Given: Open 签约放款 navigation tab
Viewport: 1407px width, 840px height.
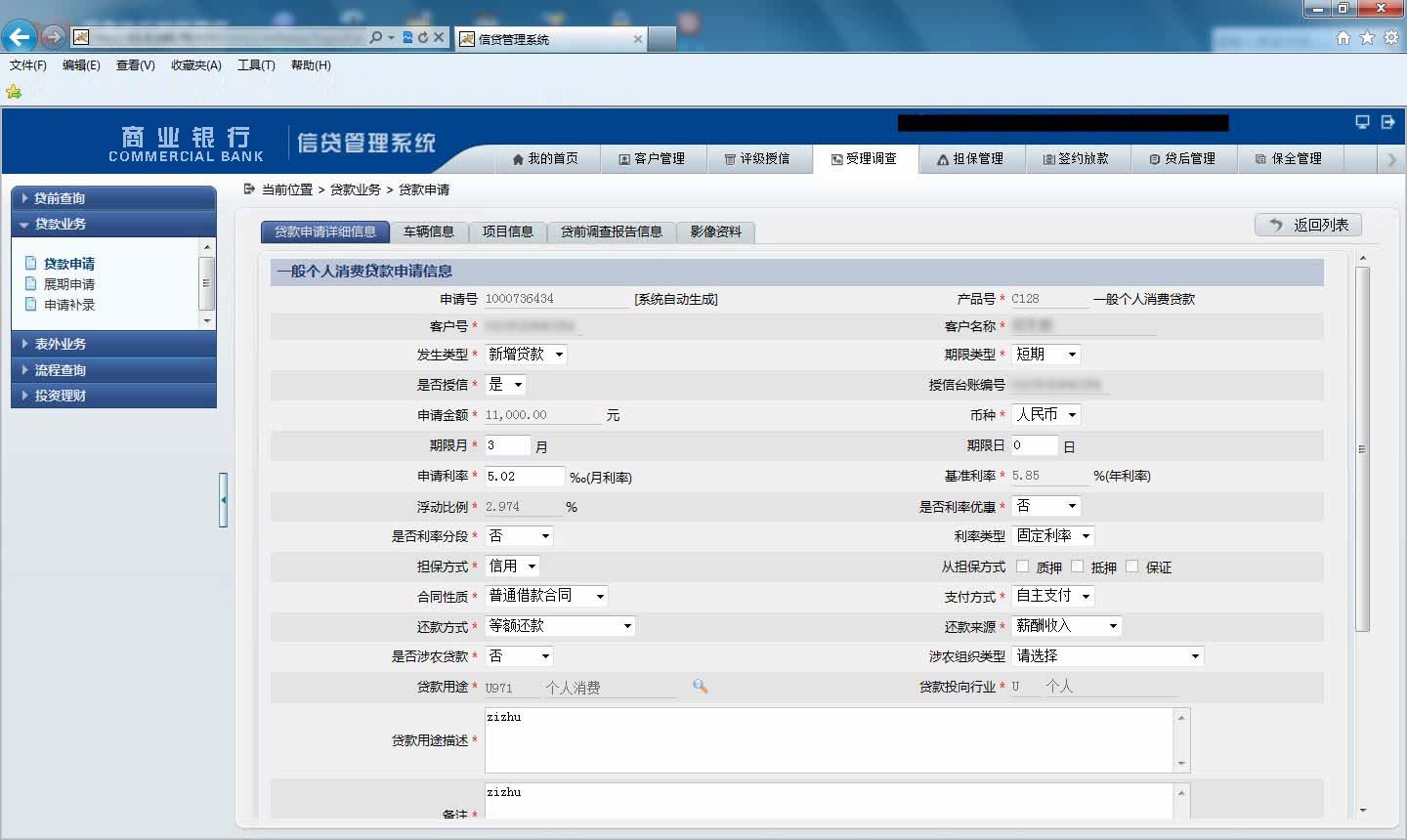Looking at the screenshot, I should pos(1076,158).
